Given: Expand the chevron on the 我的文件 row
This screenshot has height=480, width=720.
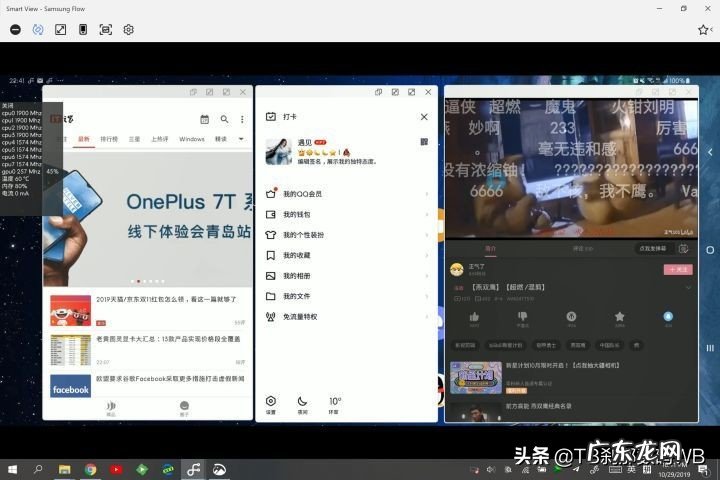Looking at the screenshot, I should point(427,296).
